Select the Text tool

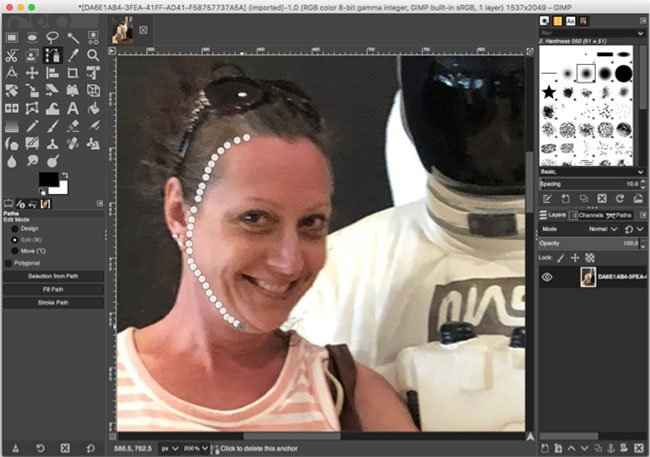74,107
